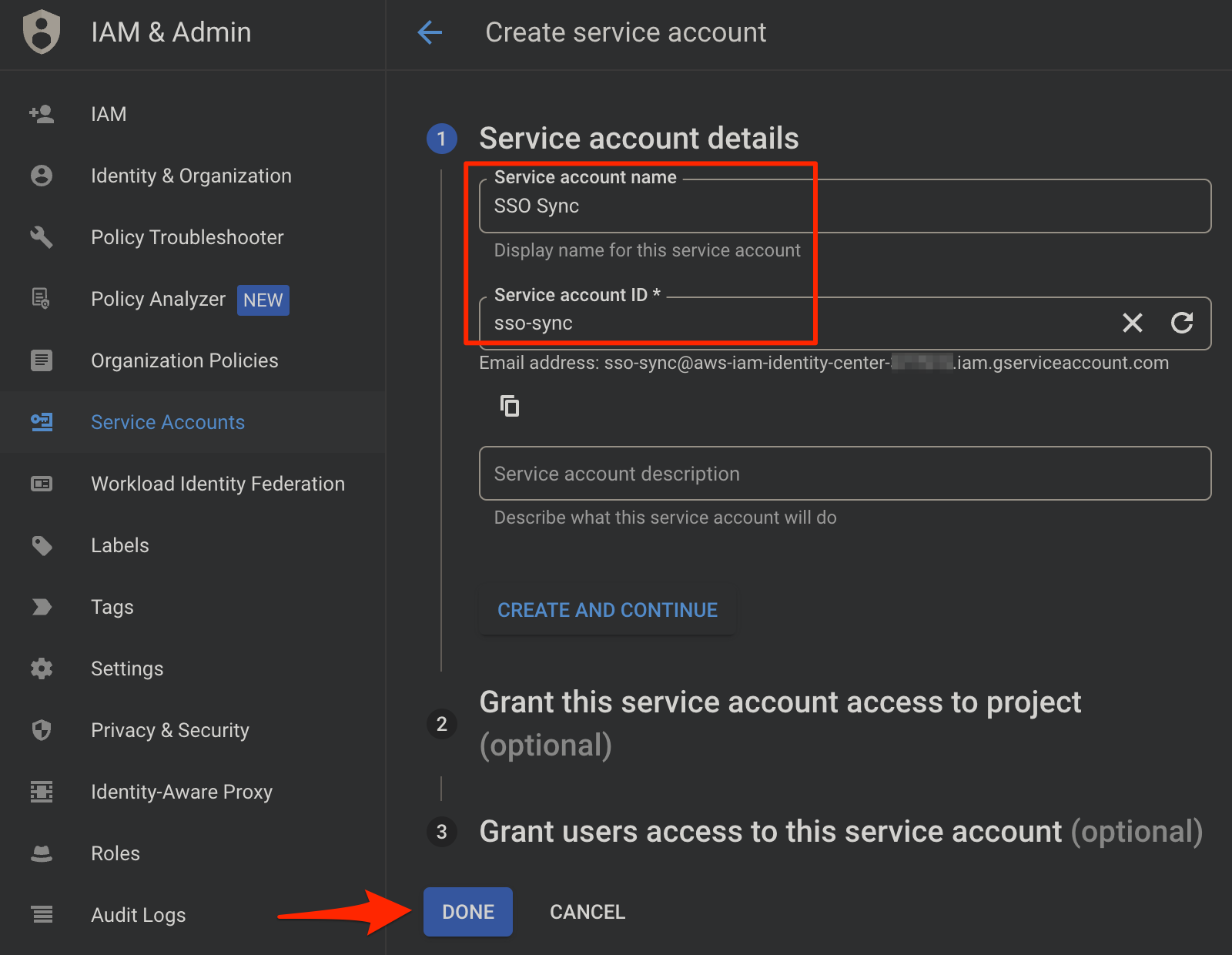Focus the Service account name field
This screenshot has width=1232, height=955.
845,206
